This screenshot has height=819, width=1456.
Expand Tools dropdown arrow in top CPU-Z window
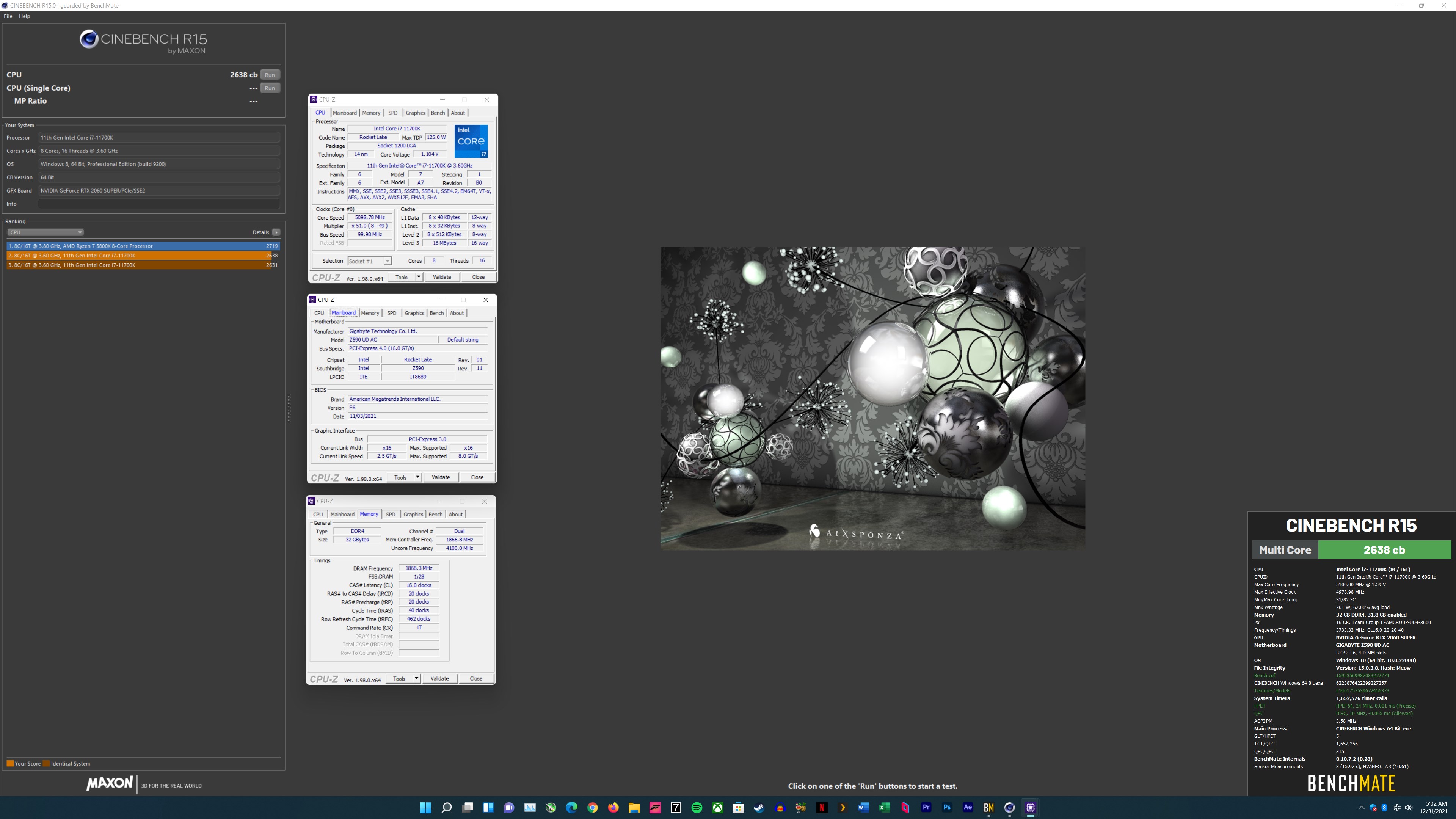418,277
